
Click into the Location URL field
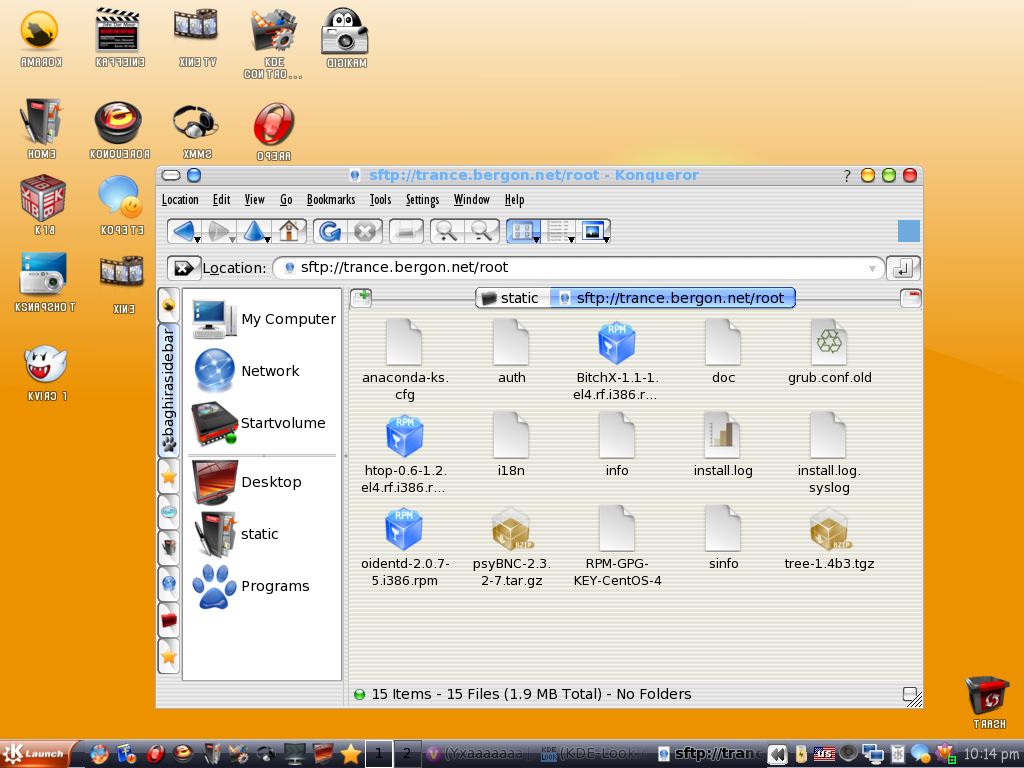point(578,268)
